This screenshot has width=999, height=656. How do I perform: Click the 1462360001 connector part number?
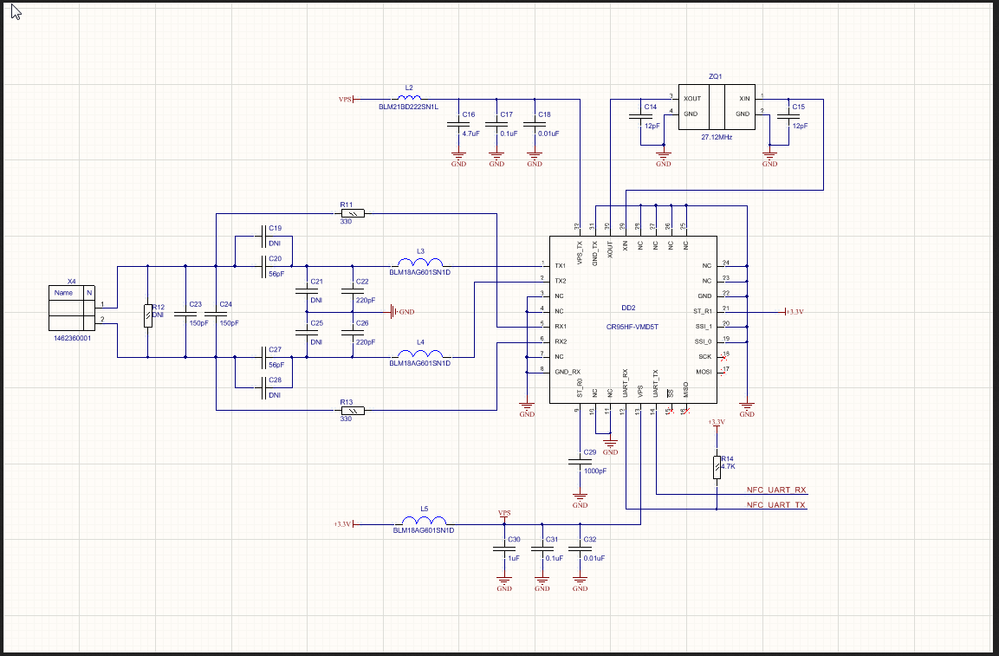(x=73, y=339)
